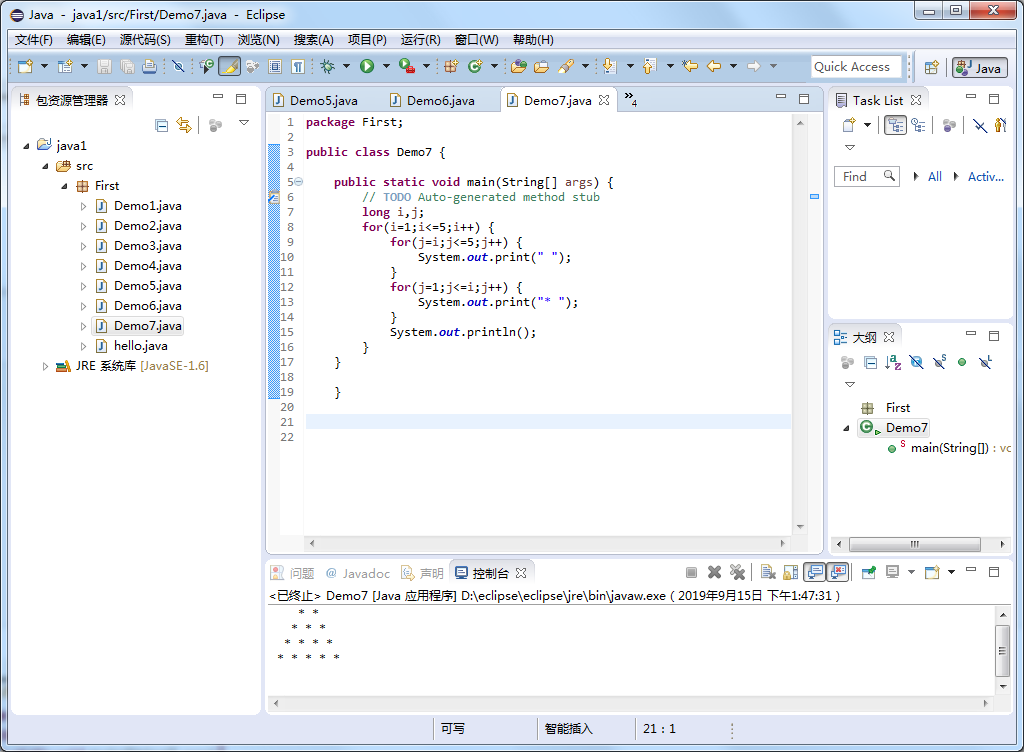Expand JRE system library node
The width and height of the screenshot is (1024, 752).
click(45, 366)
